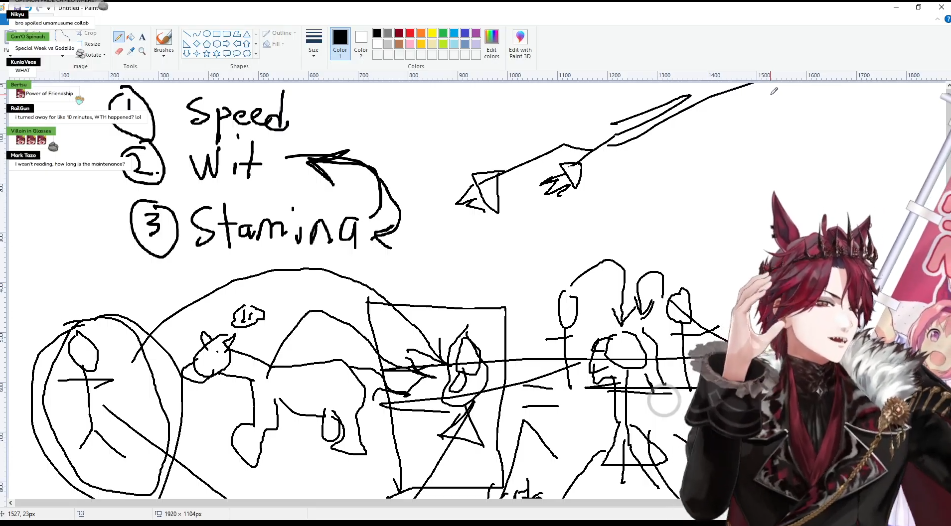Pick the Oval shape

207,33
